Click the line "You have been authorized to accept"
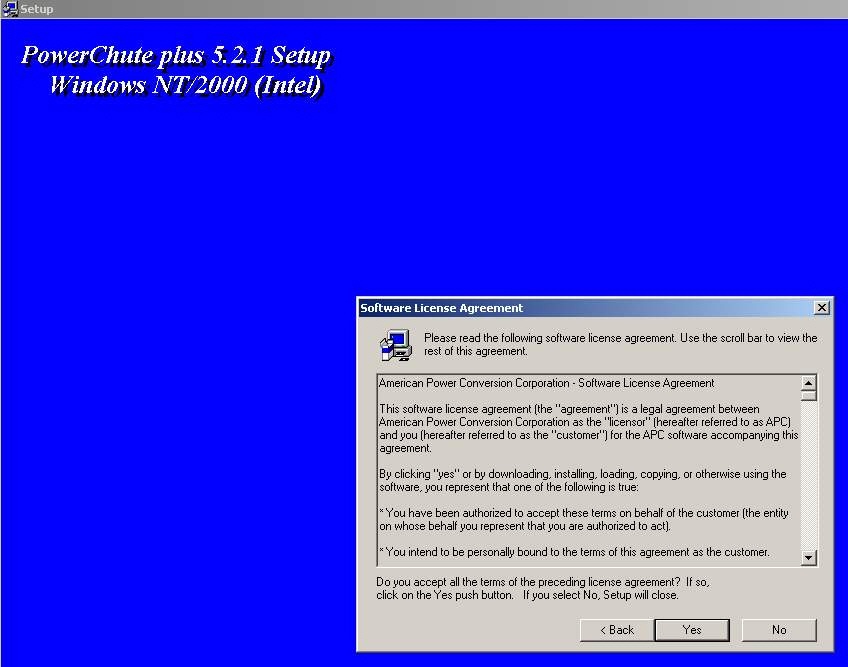Image resolution: width=848 pixels, height=667 pixels. click(x=584, y=519)
